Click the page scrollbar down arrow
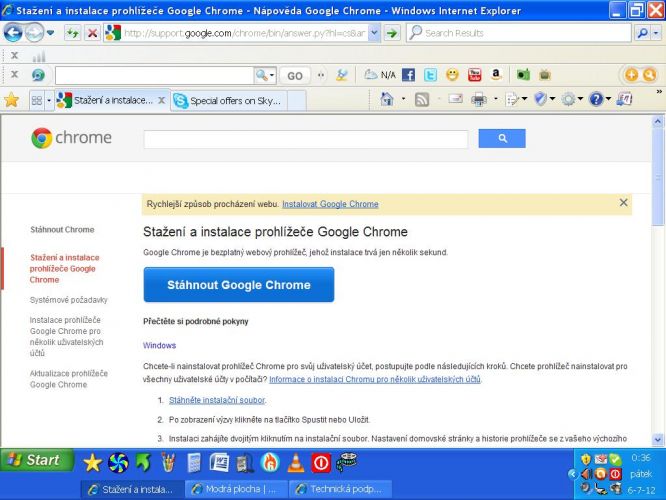 [x=658, y=440]
